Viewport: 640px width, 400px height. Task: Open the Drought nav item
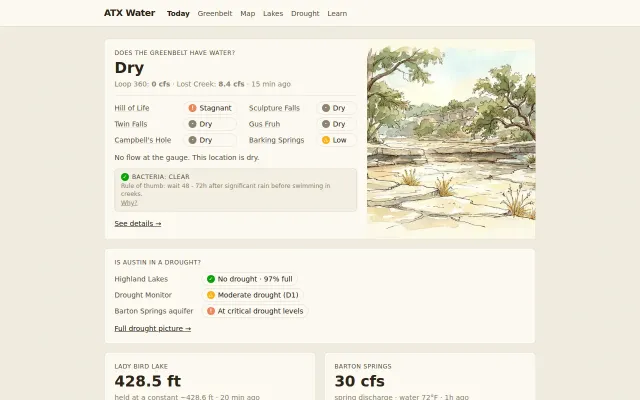(305, 13)
